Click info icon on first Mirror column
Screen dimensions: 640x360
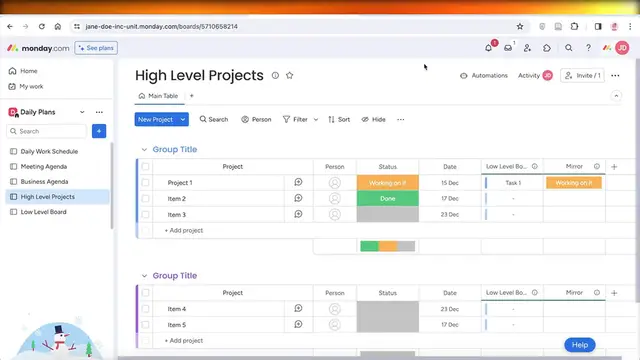click(x=597, y=166)
